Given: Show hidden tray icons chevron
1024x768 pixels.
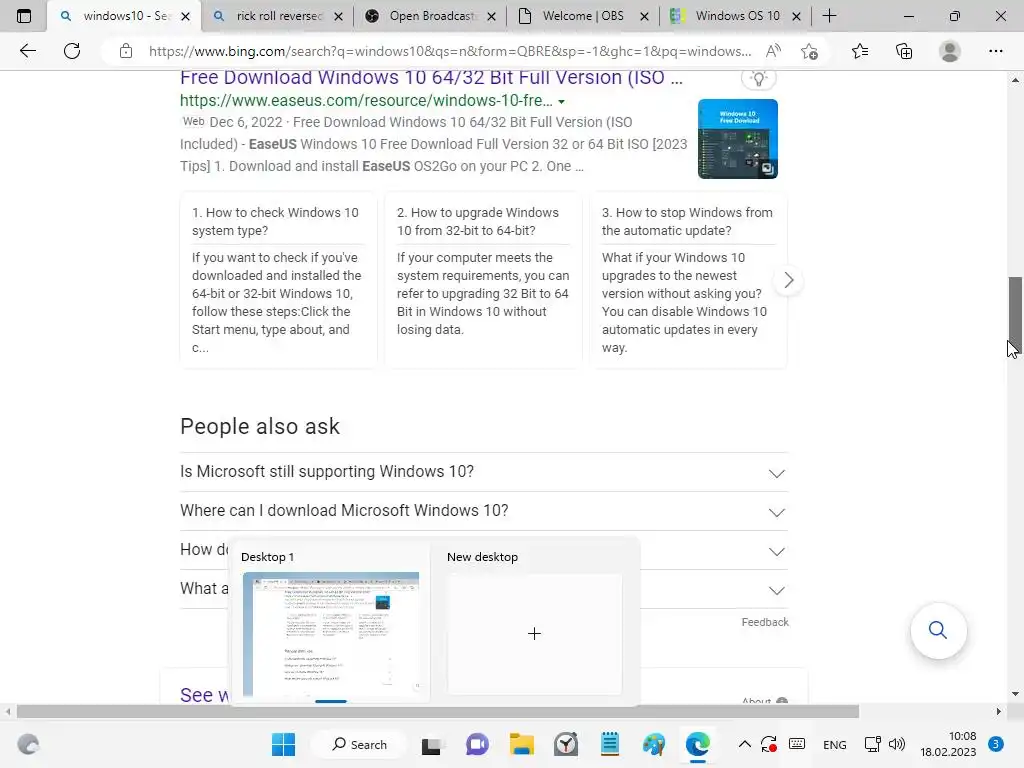Looking at the screenshot, I should (744, 744).
